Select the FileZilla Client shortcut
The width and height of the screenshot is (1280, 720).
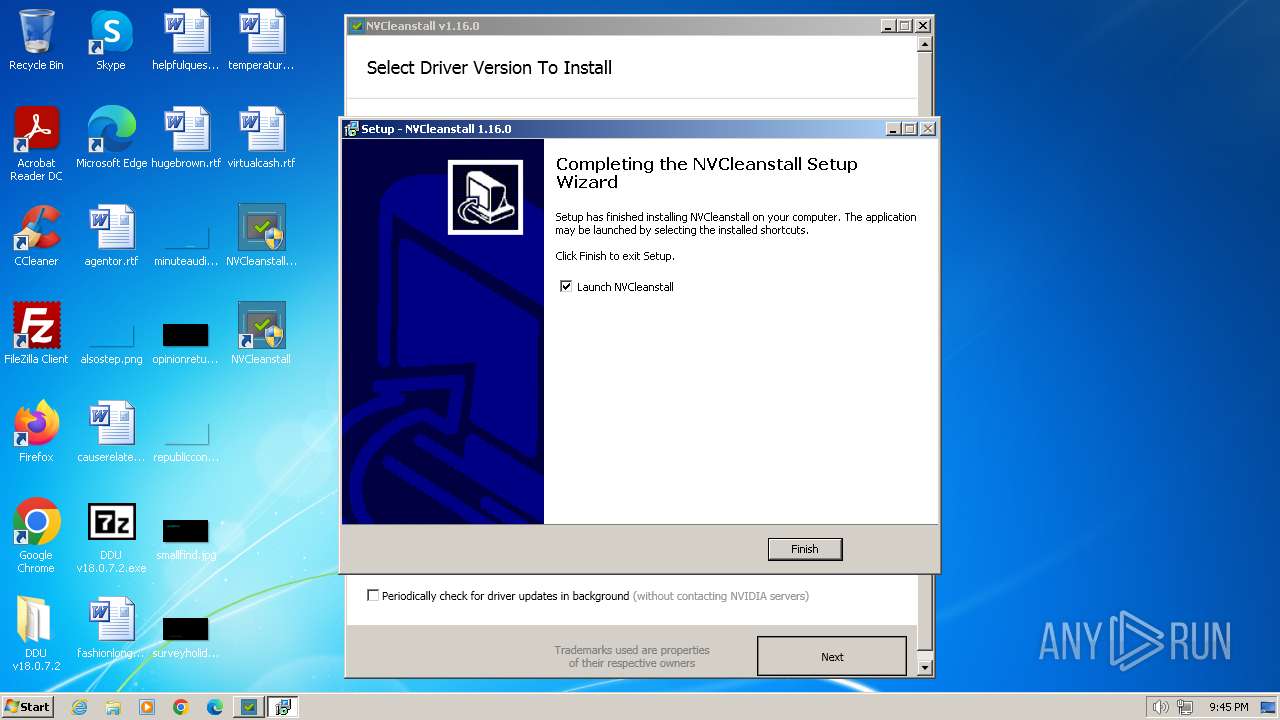(x=36, y=334)
